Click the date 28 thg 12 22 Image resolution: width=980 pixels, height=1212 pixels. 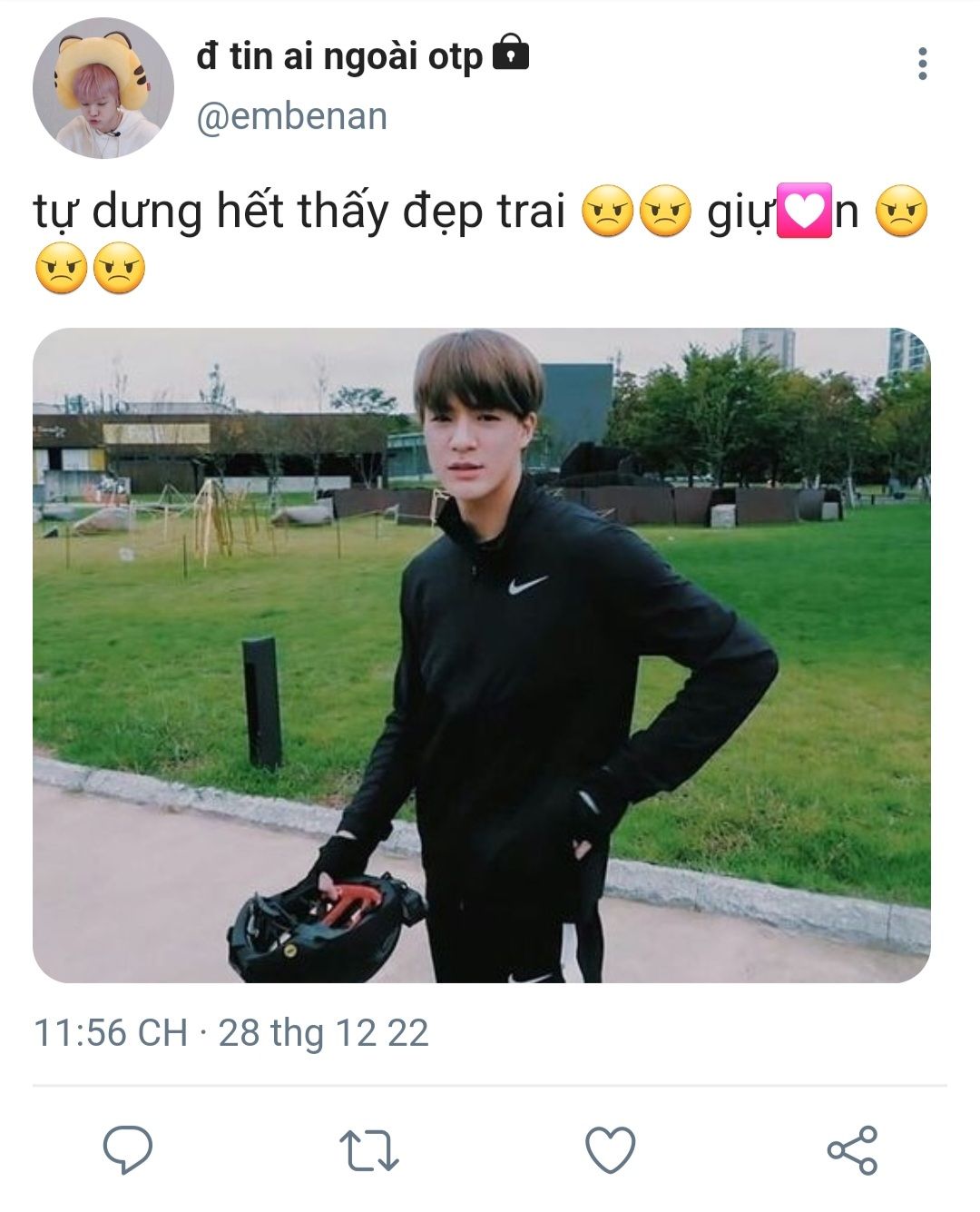click(x=323, y=1033)
